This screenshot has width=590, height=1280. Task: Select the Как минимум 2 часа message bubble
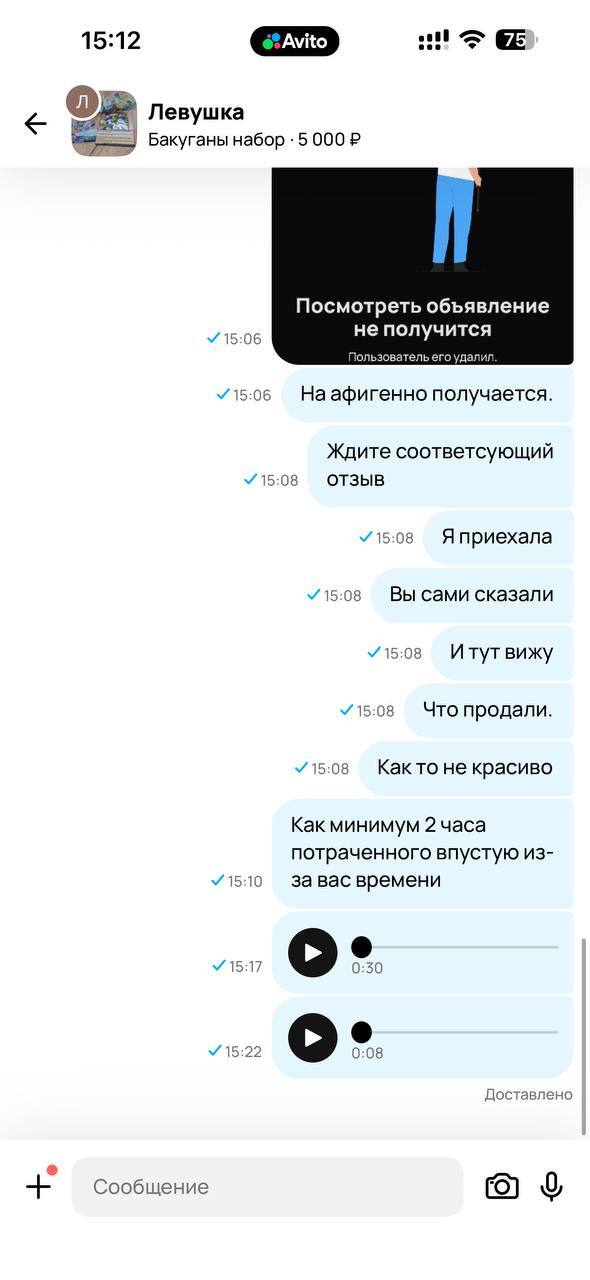[x=422, y=853]
